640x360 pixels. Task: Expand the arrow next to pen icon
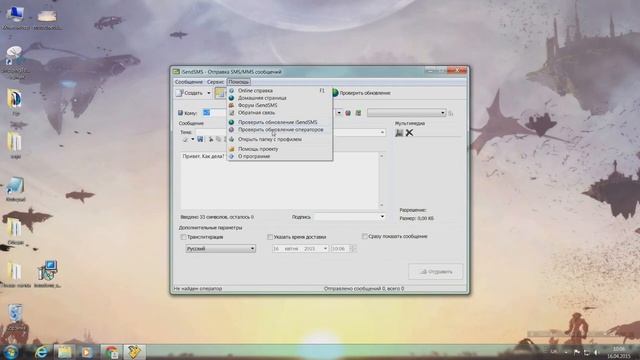[x=192, y=140]
